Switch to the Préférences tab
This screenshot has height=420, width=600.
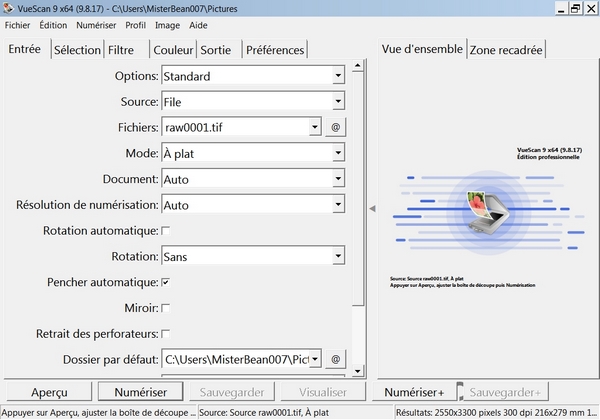275,50
